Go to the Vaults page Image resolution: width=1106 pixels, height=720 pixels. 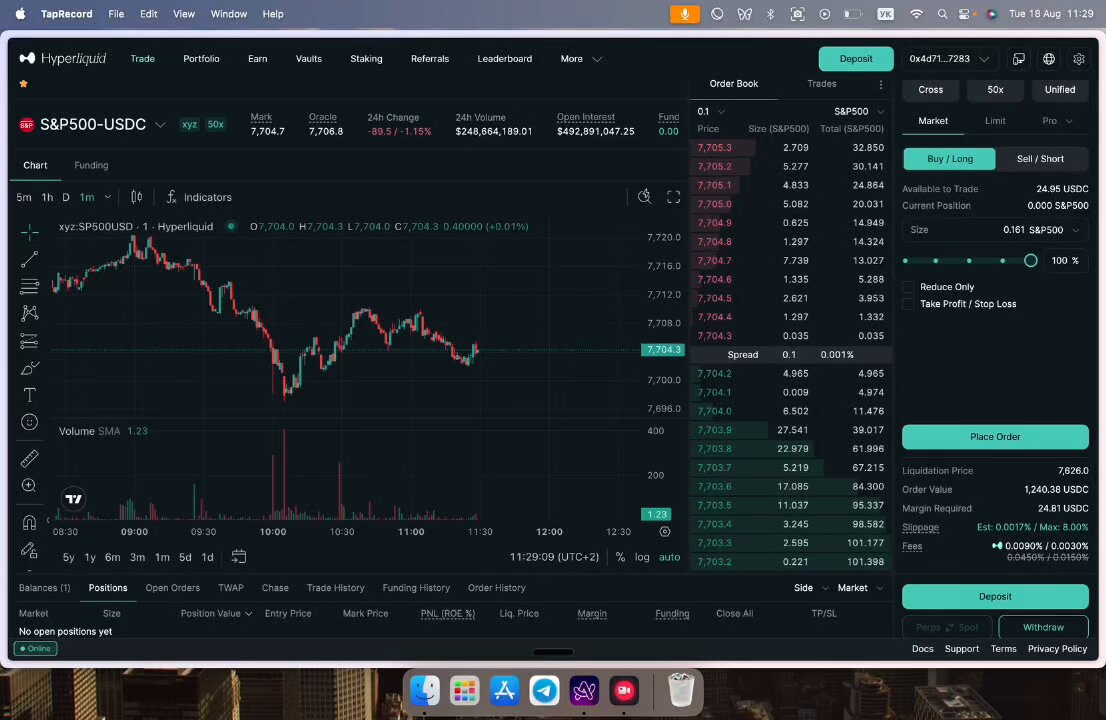pyautogui.click(x=308, y=59)
